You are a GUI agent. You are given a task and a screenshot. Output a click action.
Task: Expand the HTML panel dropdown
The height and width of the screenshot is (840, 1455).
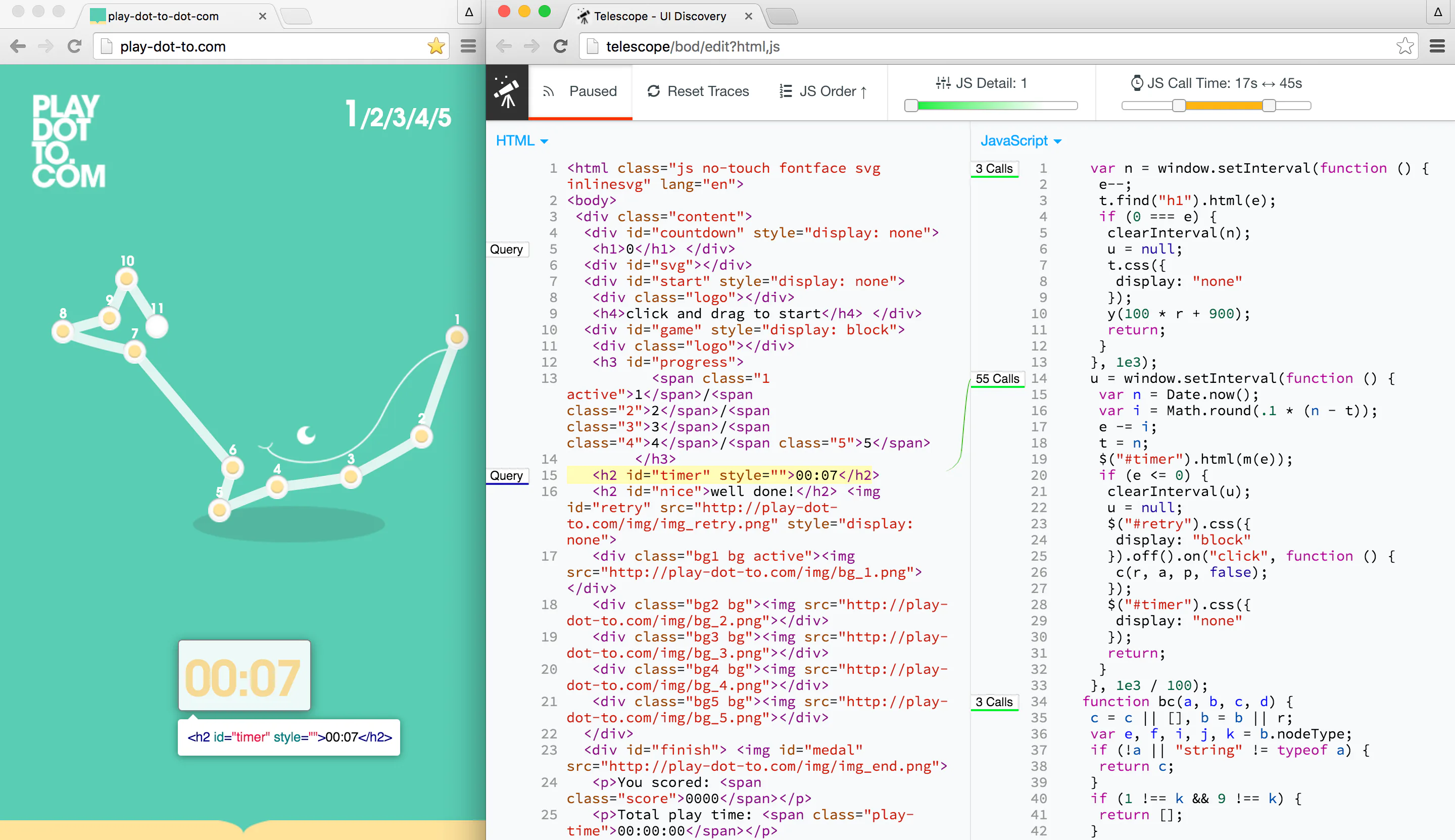pyautogui.click(x=521, y=141)
